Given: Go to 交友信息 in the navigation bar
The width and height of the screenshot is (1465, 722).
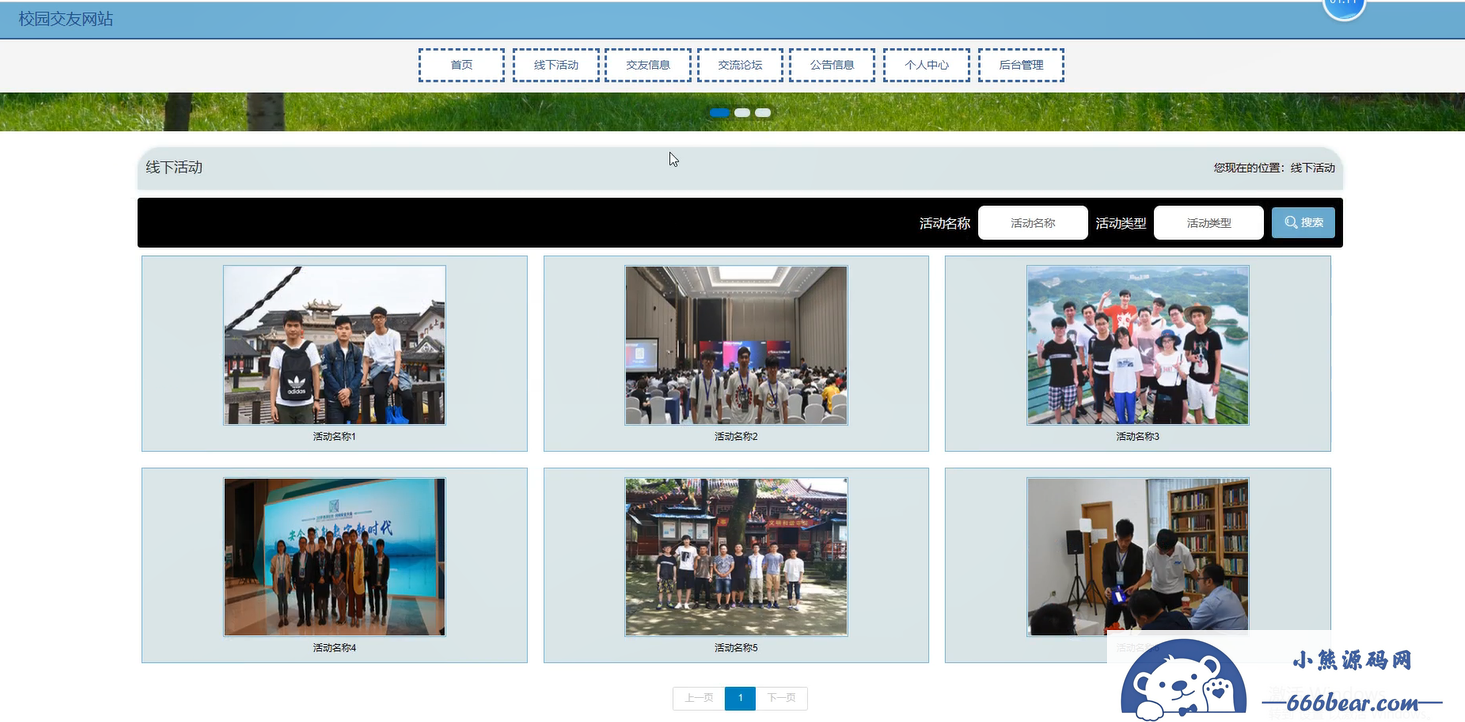Looking at the screenshot, I should [648, 65].
